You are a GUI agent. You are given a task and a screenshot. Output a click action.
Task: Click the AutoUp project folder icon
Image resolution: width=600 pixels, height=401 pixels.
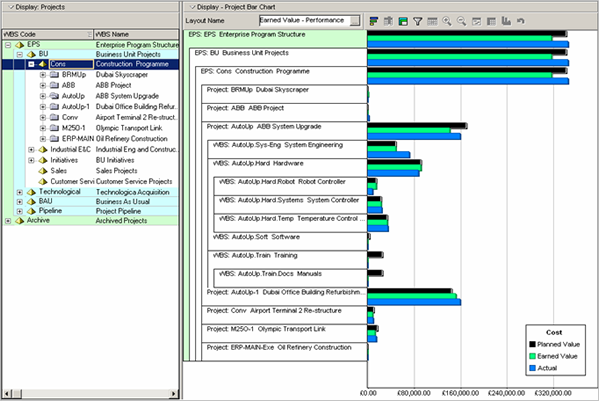(x=55, y=96)
